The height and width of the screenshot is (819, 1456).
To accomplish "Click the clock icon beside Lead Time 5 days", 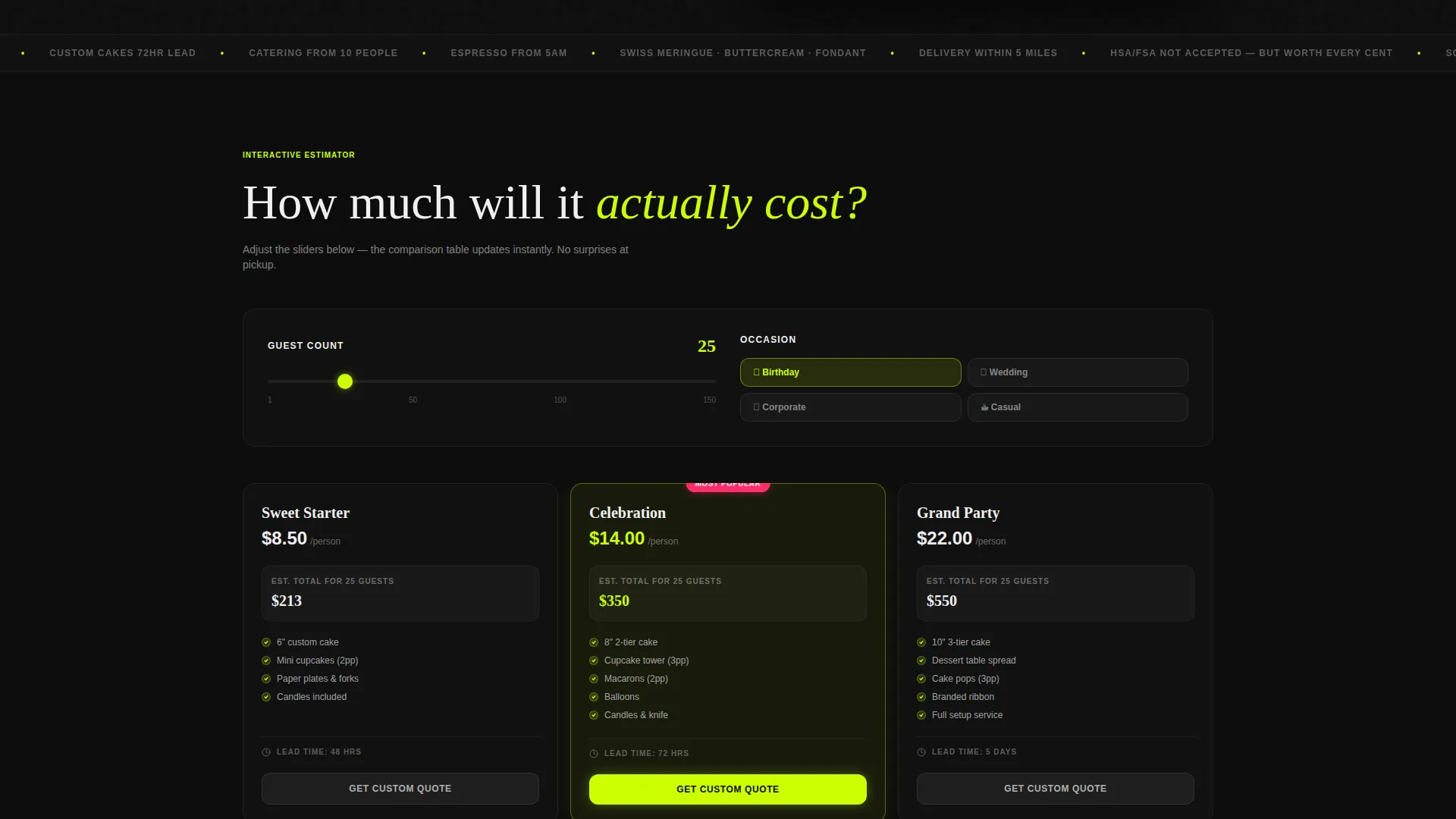I will [x=921, y=752].
